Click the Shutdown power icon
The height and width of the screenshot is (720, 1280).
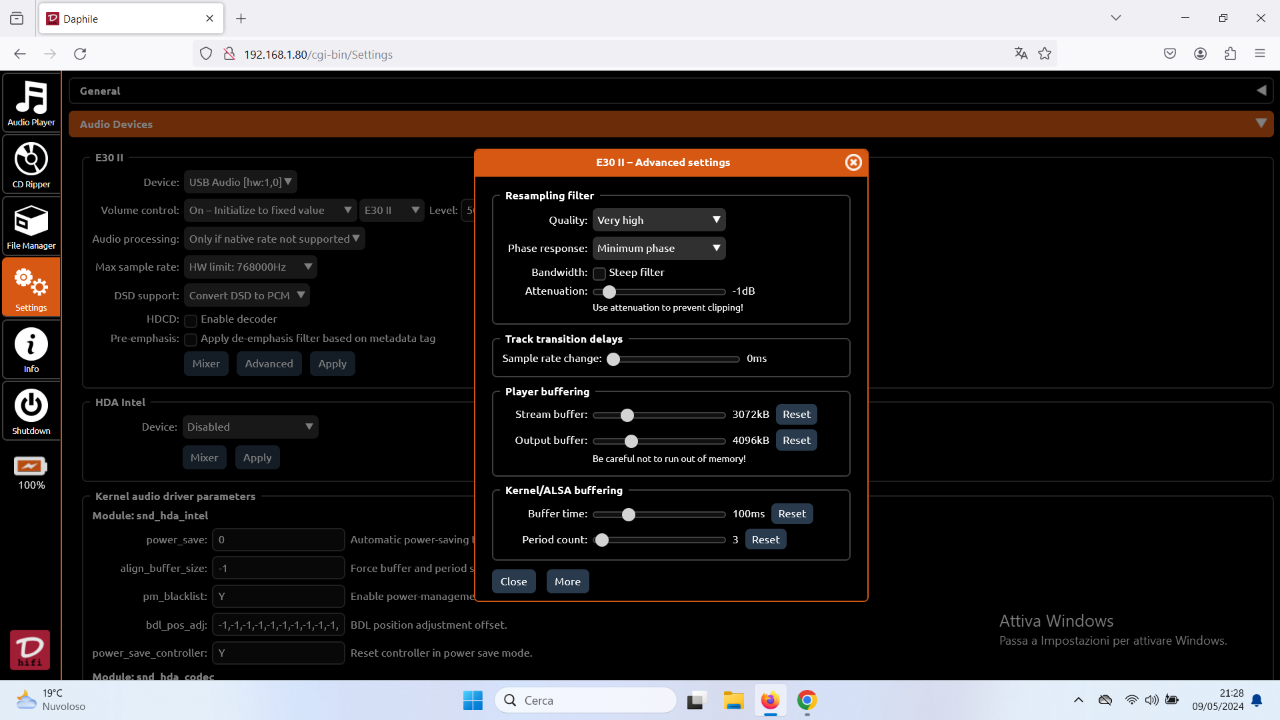(x=31, y=411)
